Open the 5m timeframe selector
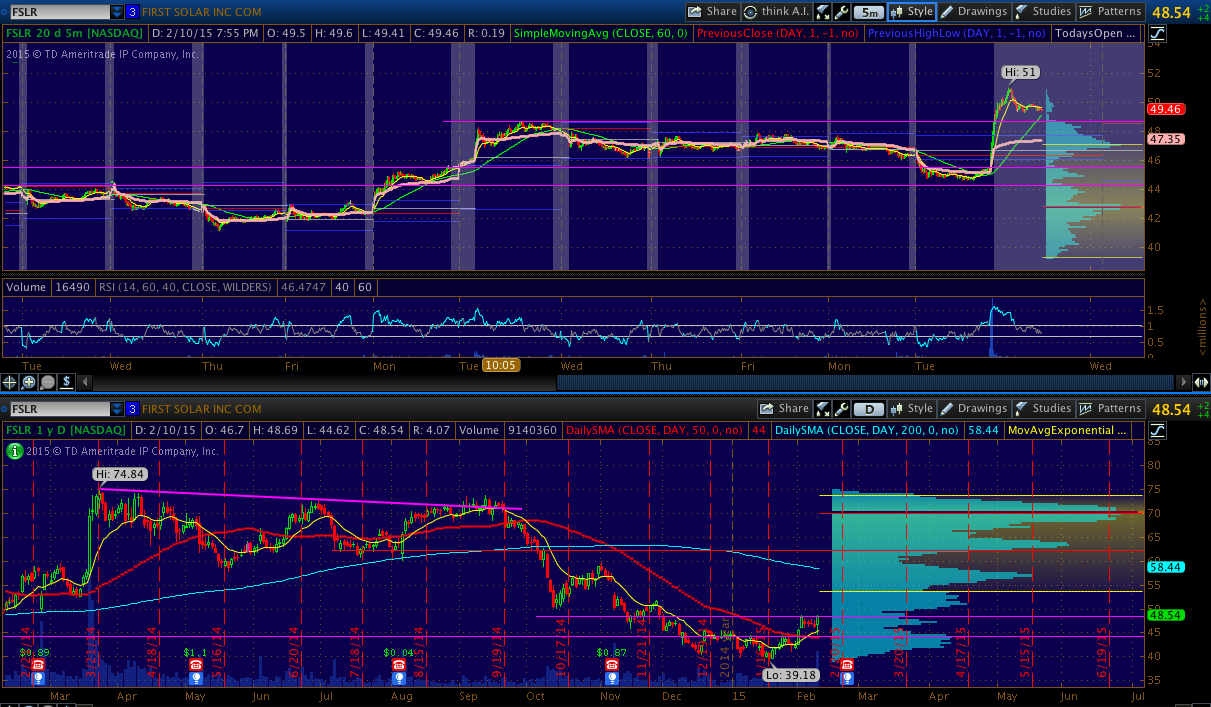The image size is (1211, 707). point(869,12)
